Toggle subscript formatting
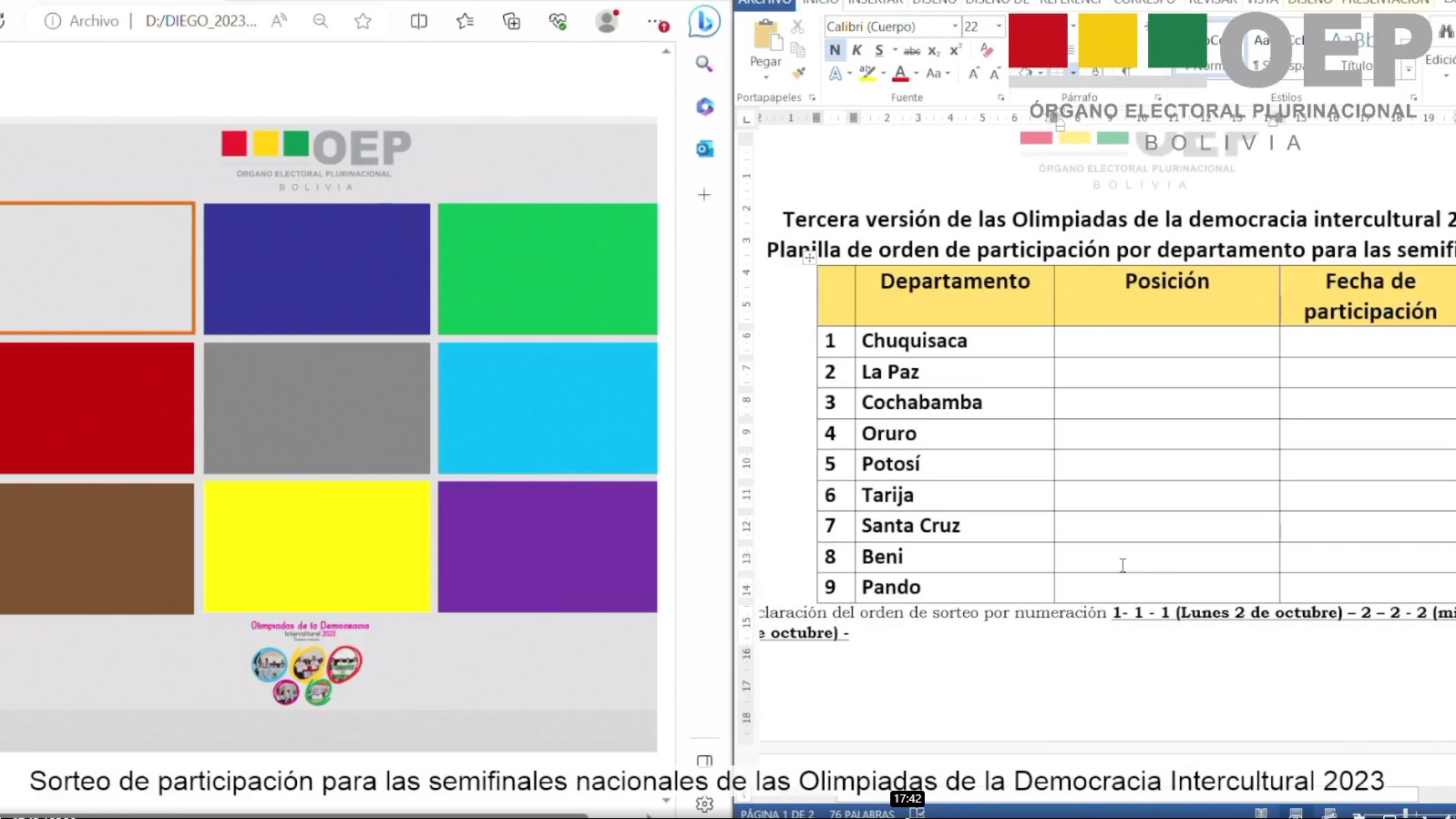This screenshot has height=819, width=1456. click(934, 51)
